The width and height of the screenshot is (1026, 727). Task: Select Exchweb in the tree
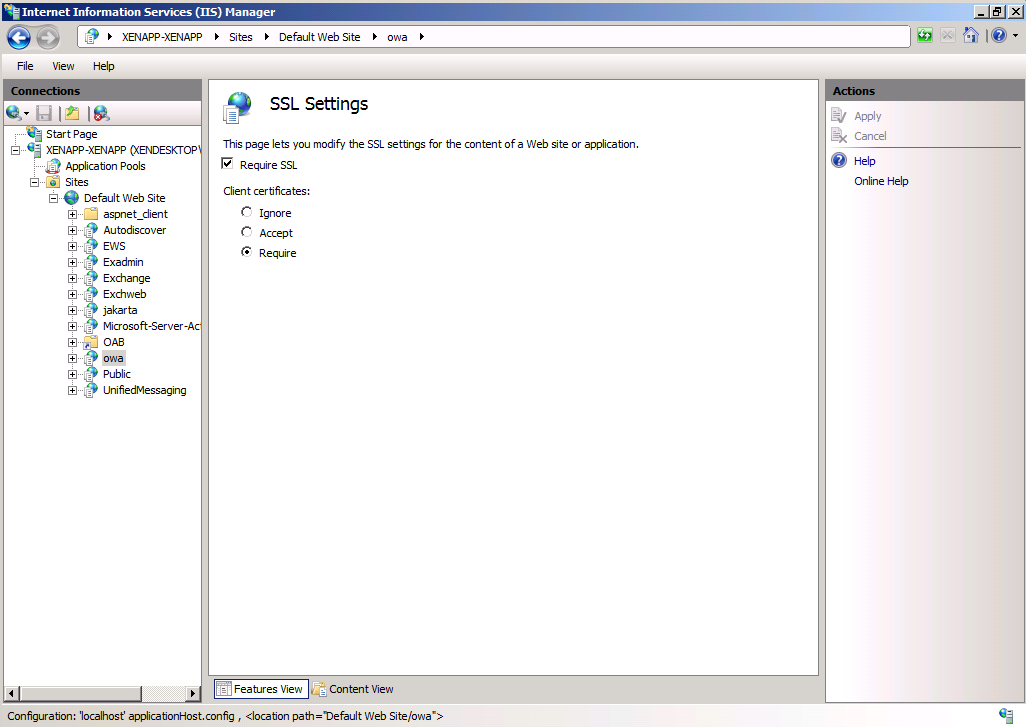[124, 294]
